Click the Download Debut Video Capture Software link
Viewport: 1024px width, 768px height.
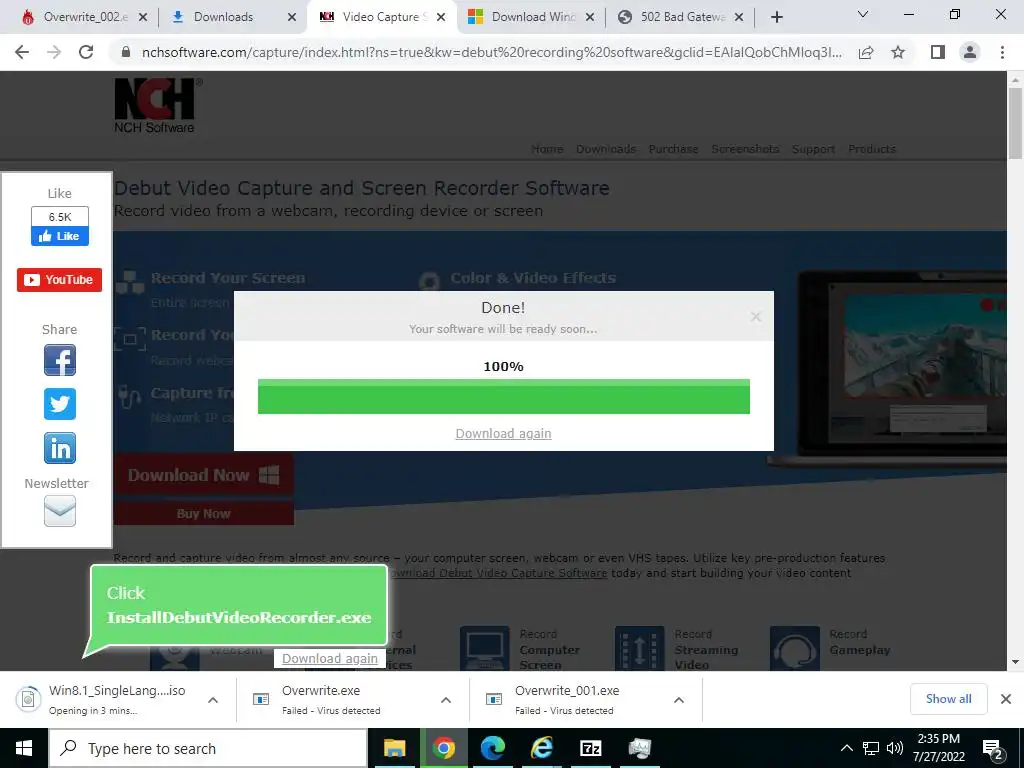pyautogui.click(x=498, y=573)
